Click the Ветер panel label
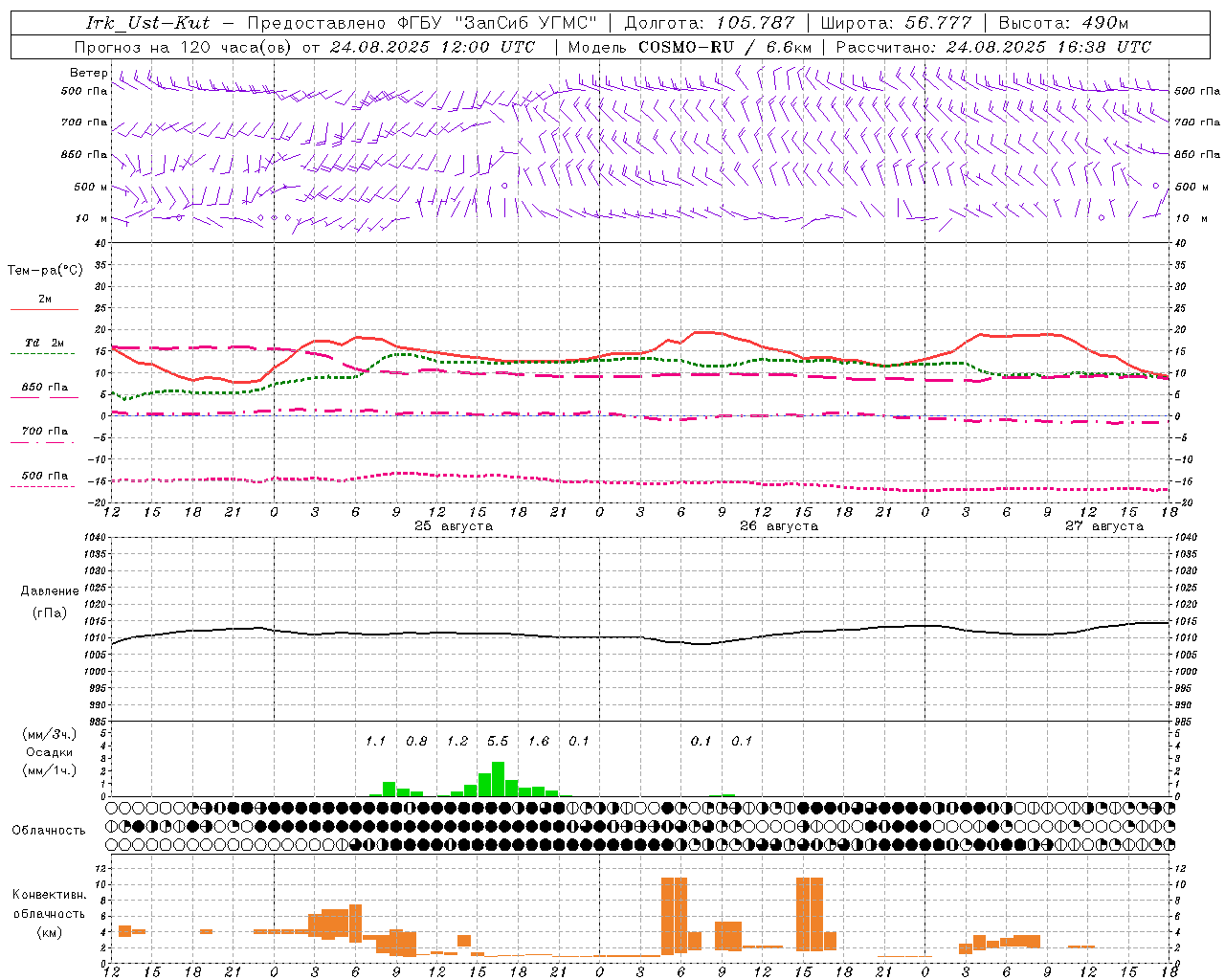The width and height of the screenshot is (1225, 980). pos(89,73)
